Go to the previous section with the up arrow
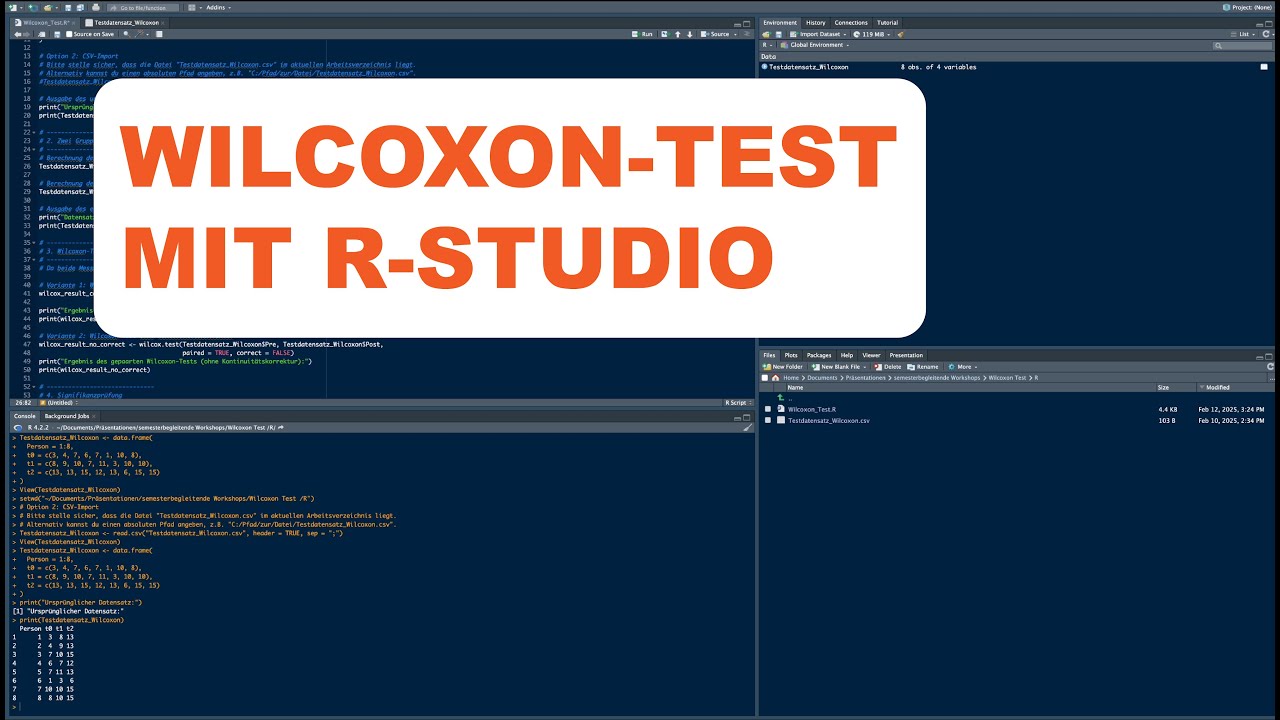1280x720 pixels. pyautogui.click(x=678, y=34)
